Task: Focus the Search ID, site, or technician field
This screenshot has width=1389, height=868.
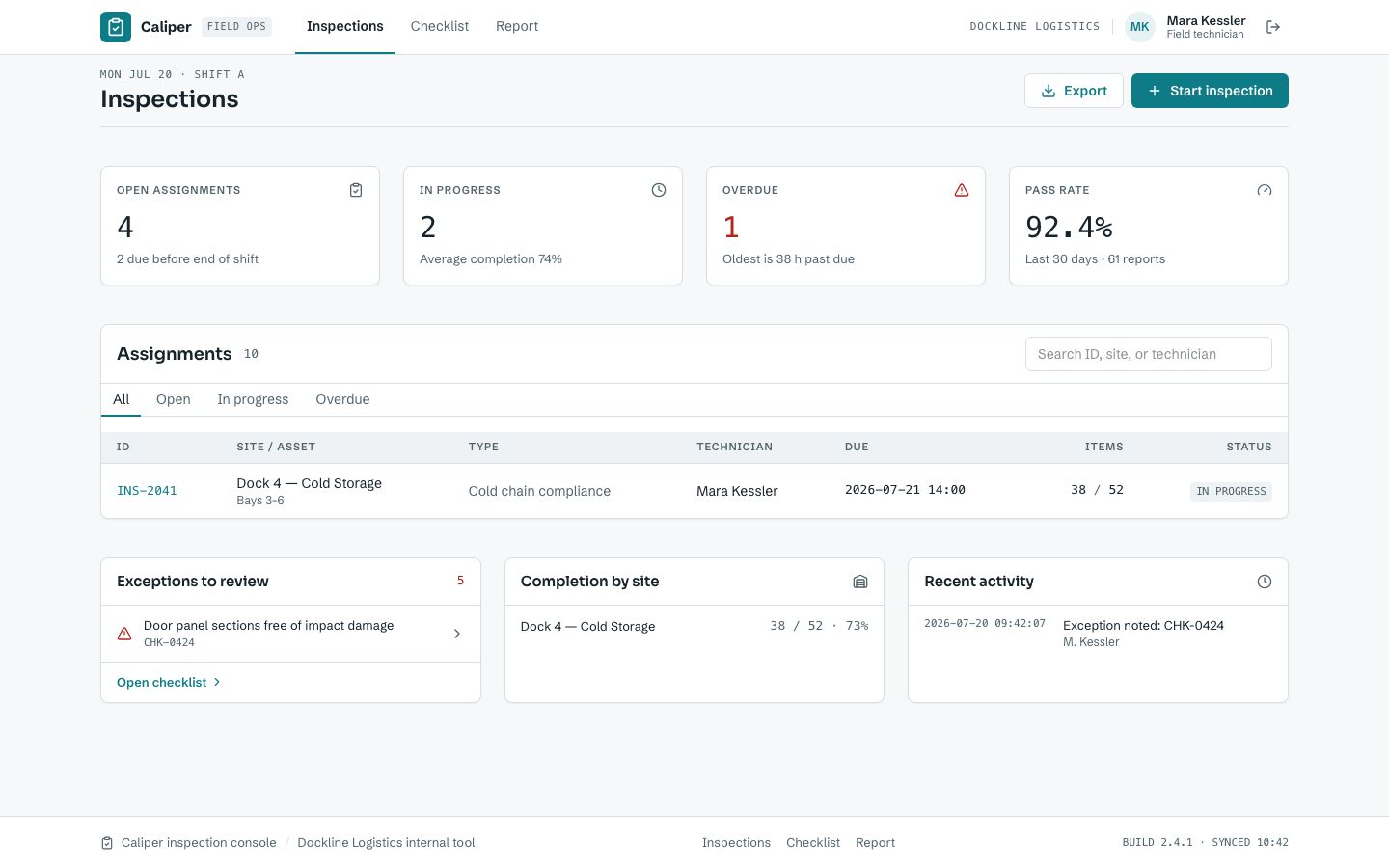Action: (x=1148, y=354)
